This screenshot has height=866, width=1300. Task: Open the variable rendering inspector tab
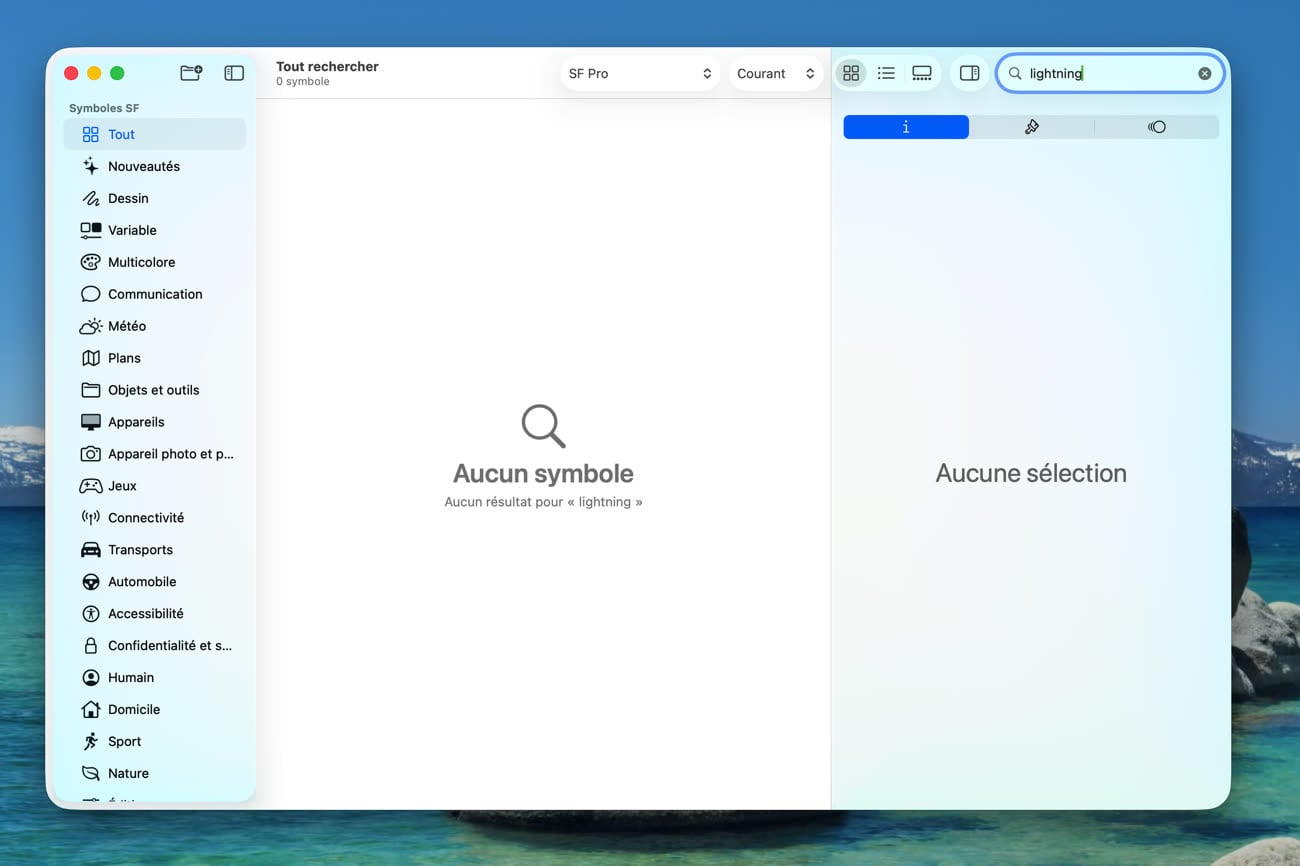(1157, 126)
